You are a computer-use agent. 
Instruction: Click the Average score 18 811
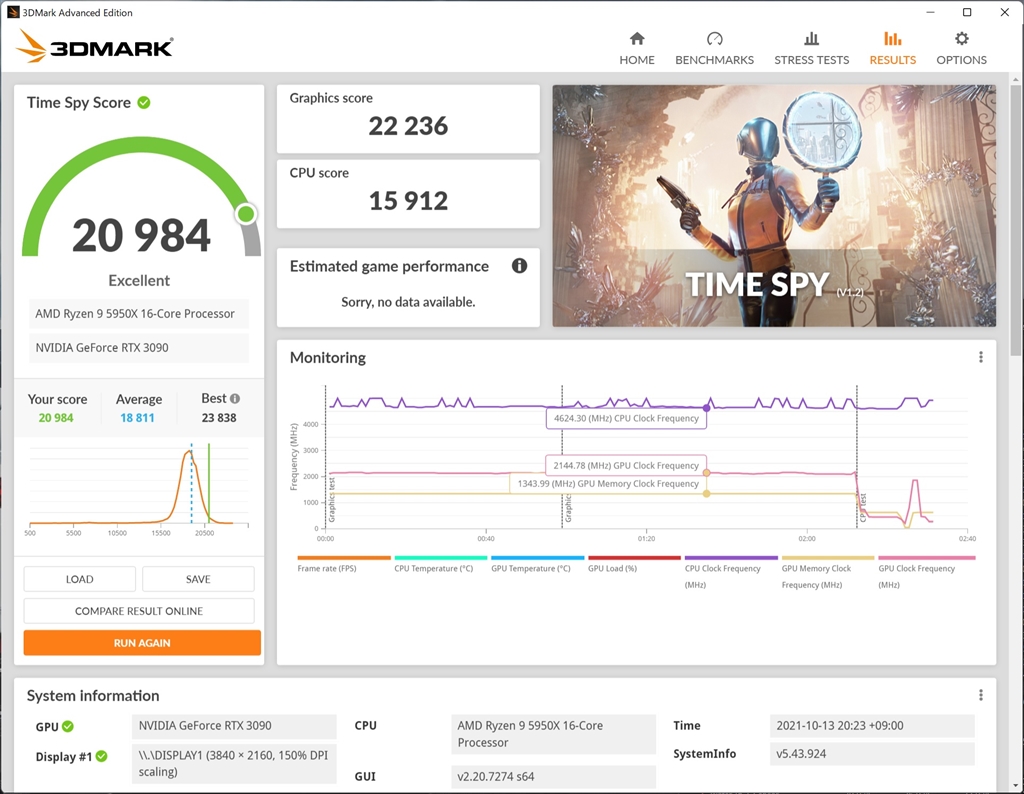coord(137,418)
